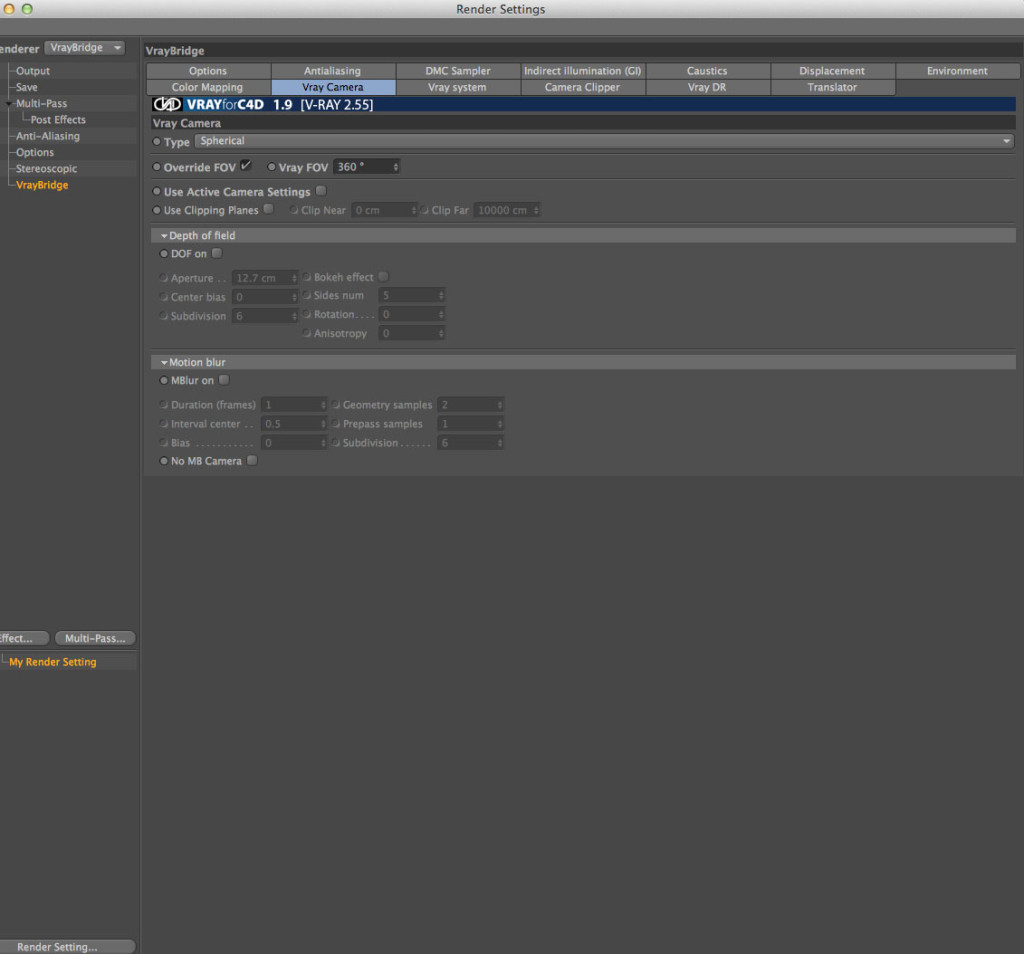Enable the MBlur on checkbox
Image resolution: width=1024 pixels, height=954 pixels.
coord(224,379)
